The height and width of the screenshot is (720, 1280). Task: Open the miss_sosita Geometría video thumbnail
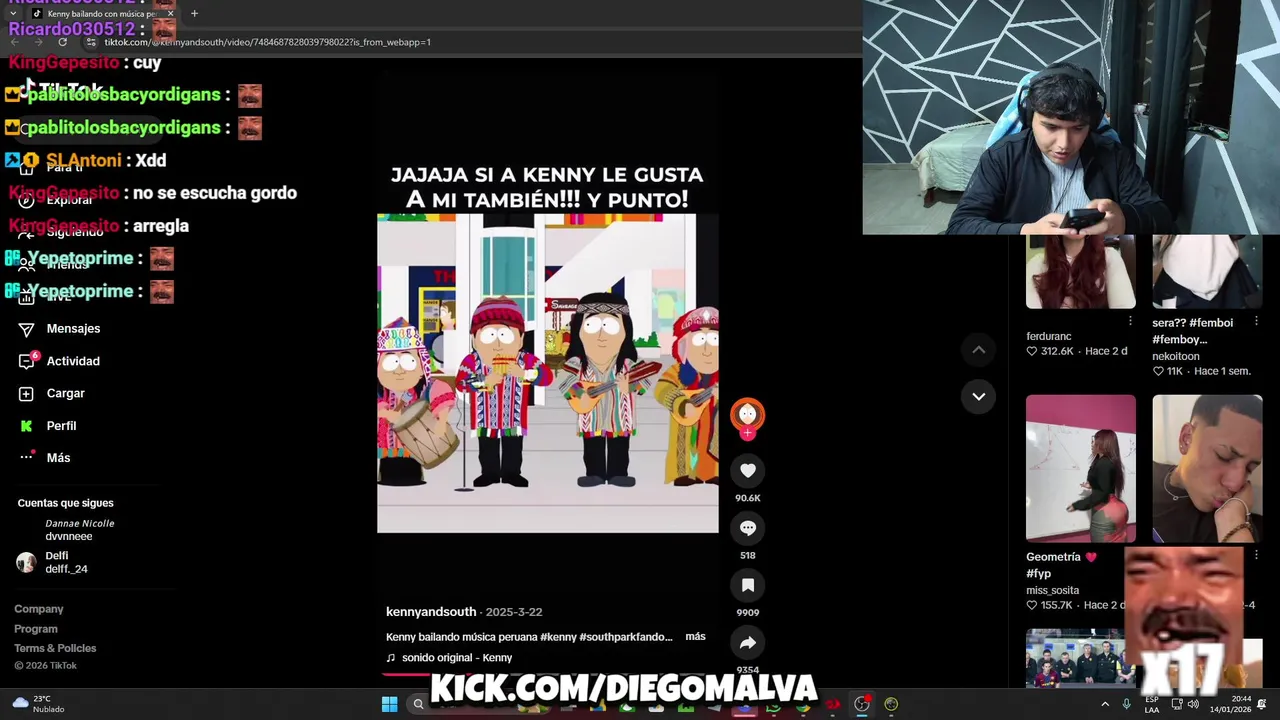click(1080, 468)
